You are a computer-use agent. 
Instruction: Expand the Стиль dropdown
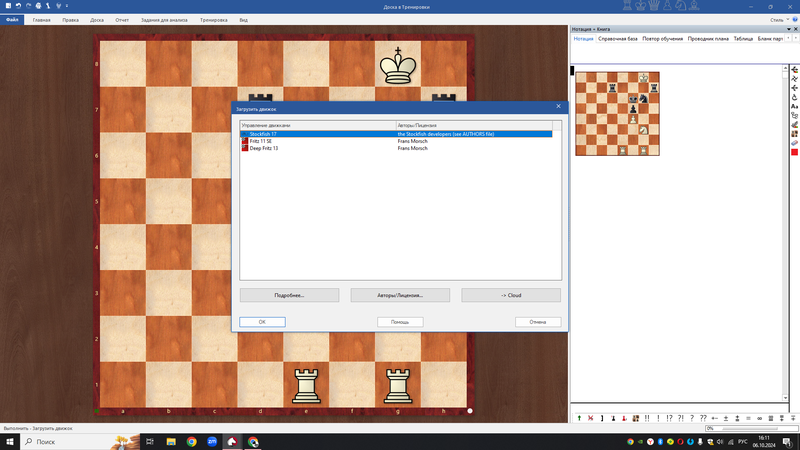point(778,19)
